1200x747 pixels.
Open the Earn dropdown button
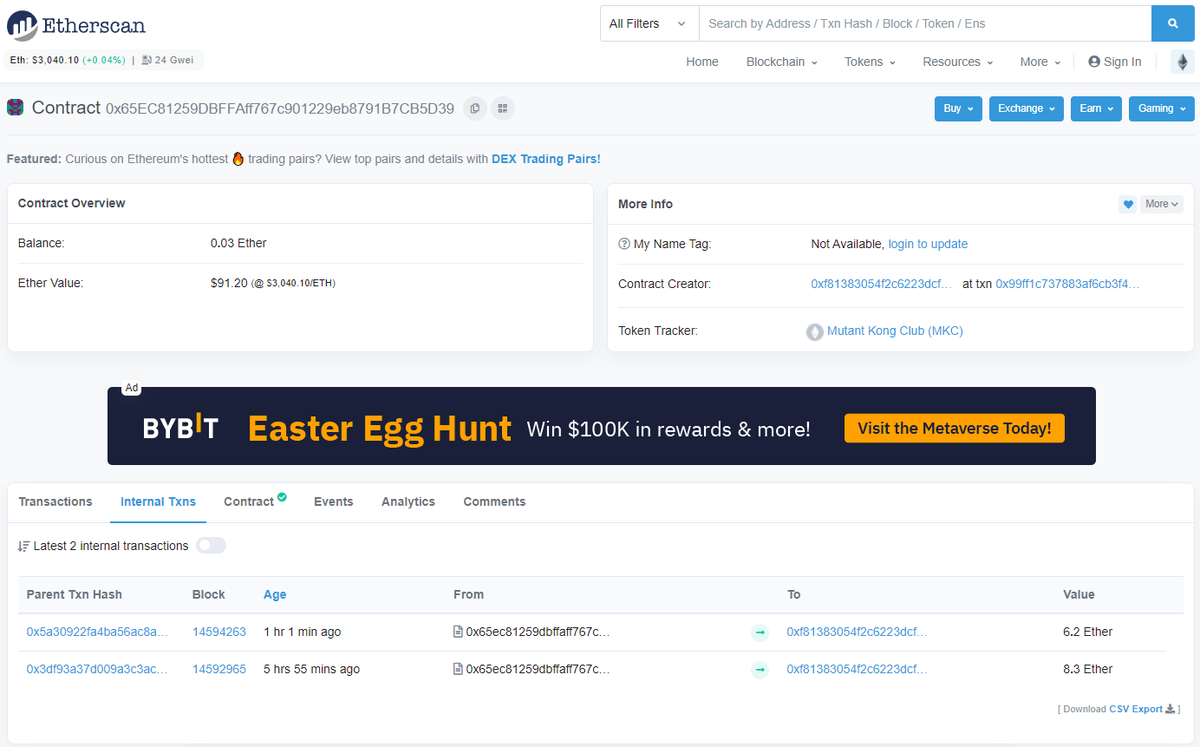pos(1096,108)
